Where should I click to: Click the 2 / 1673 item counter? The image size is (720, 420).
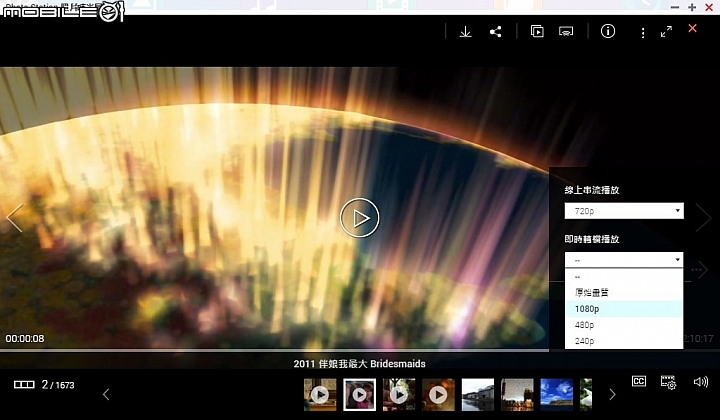coord(58,385)
